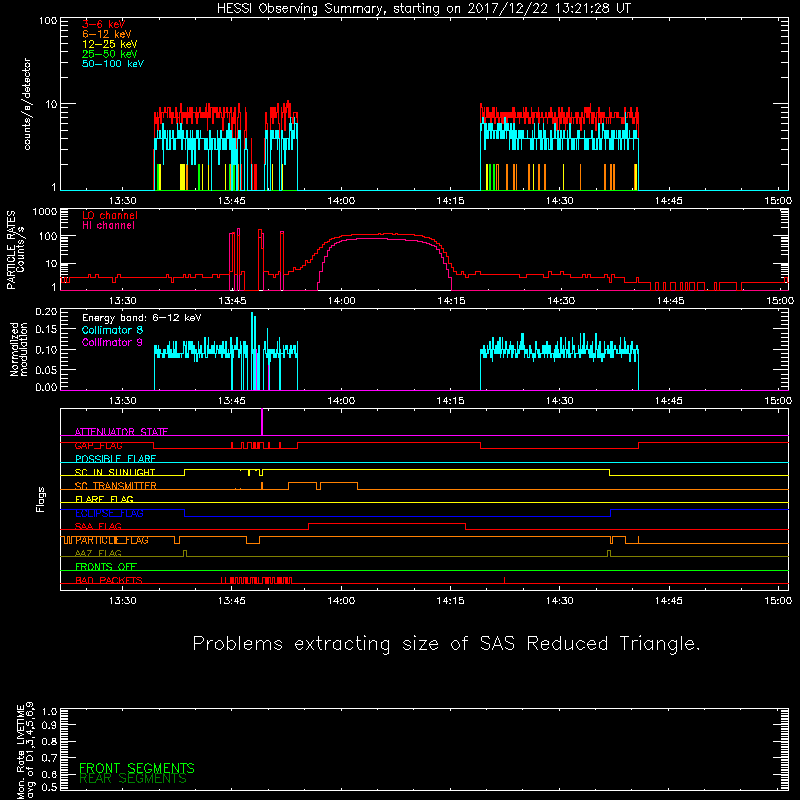Select the red 3-6 keV legend entry

[x=104, y=24]
